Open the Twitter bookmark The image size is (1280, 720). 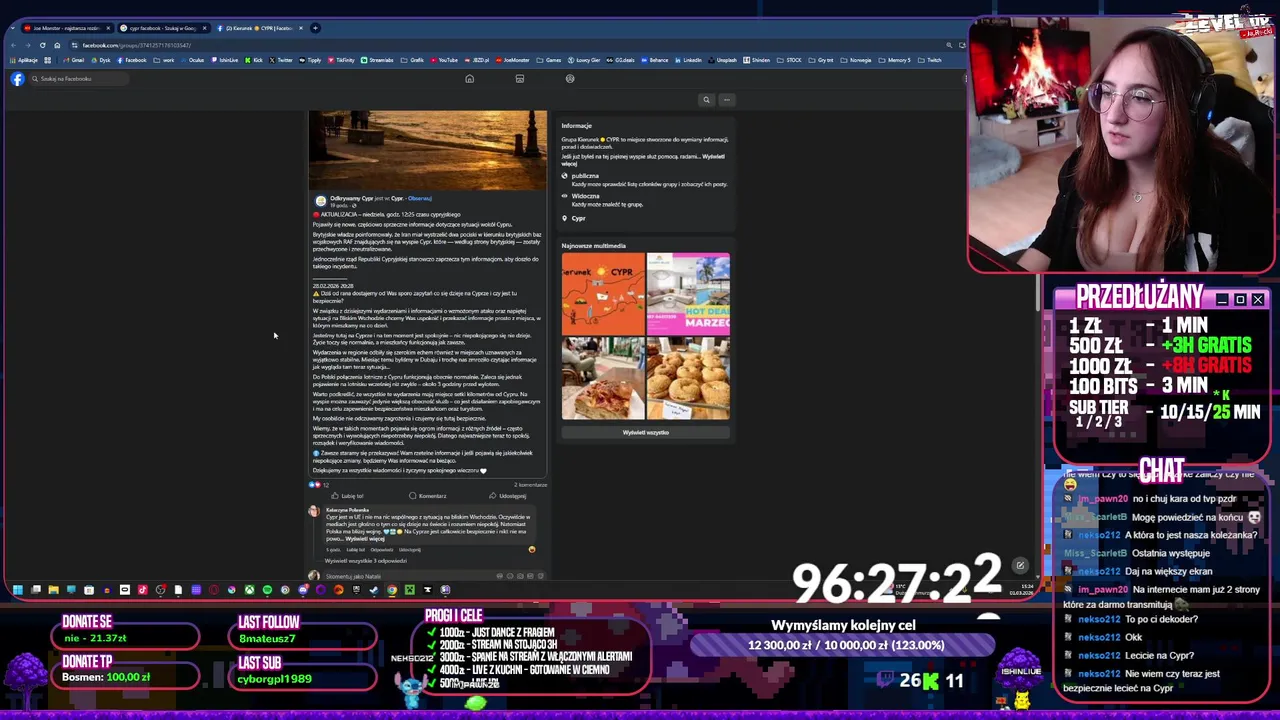281,60
